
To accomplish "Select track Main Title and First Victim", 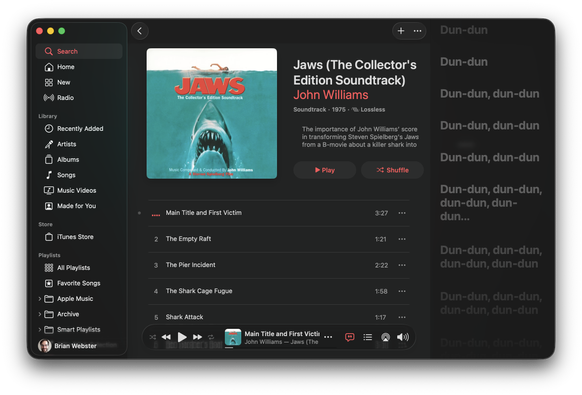I will (x=279, y=213).
